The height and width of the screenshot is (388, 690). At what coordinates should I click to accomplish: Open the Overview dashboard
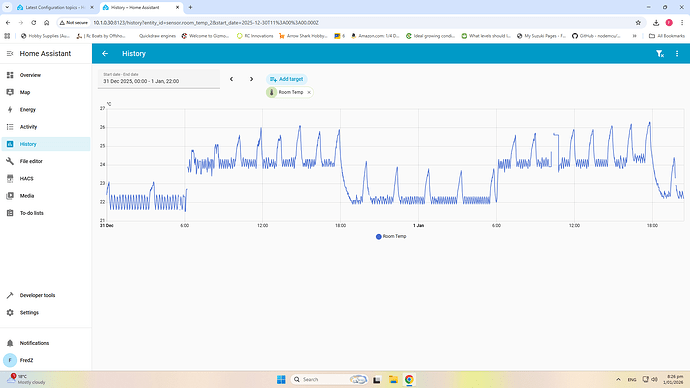click(46, 75)
